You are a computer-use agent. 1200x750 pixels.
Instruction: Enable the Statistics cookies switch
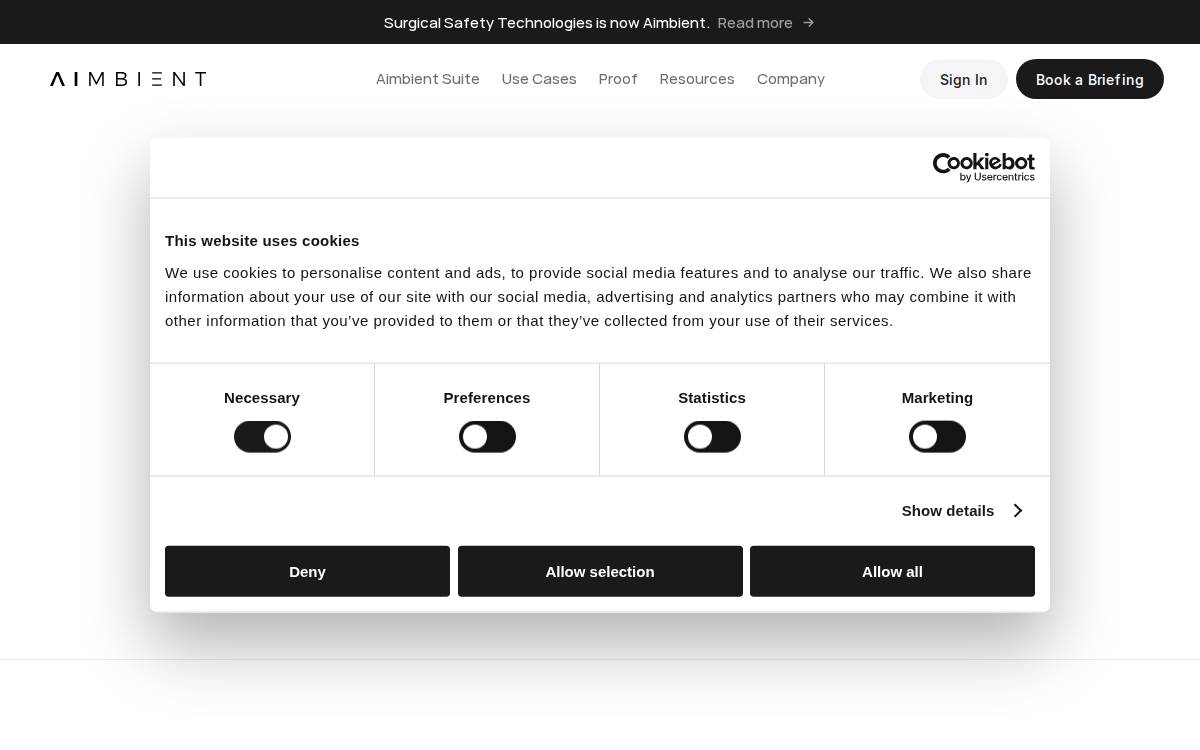(712, 437)
